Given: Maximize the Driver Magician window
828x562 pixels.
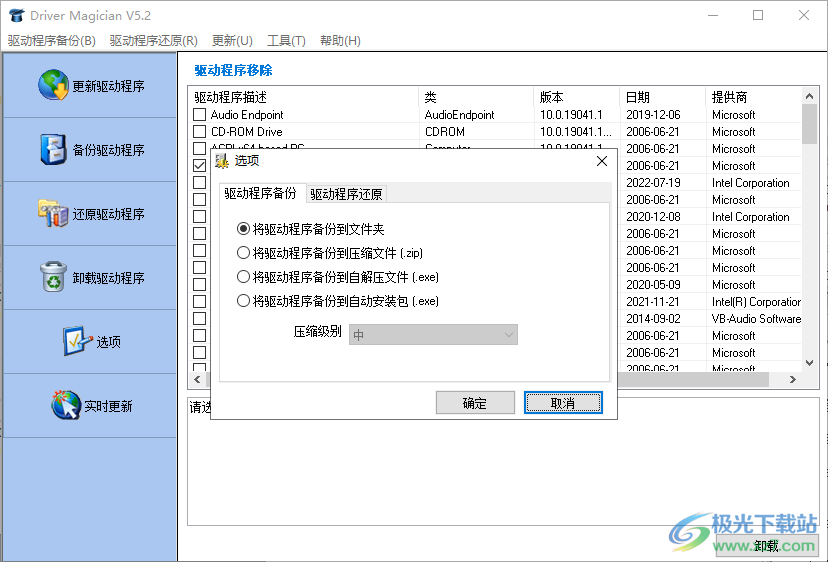Looking at the screenshot, I should pos(758,15).
